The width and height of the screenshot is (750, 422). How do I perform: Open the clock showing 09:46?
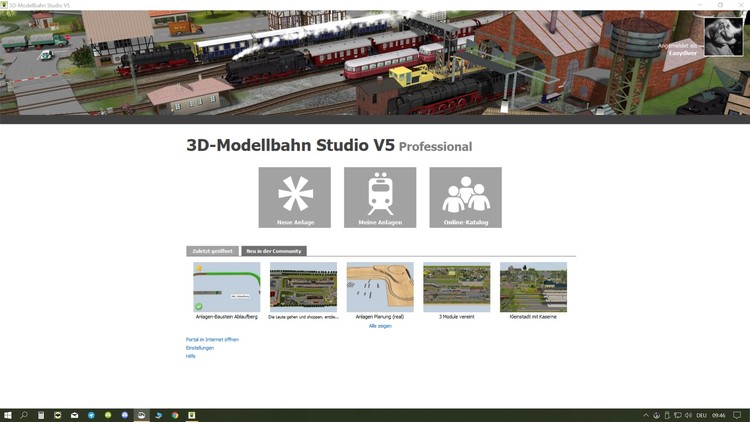point(718,415)
